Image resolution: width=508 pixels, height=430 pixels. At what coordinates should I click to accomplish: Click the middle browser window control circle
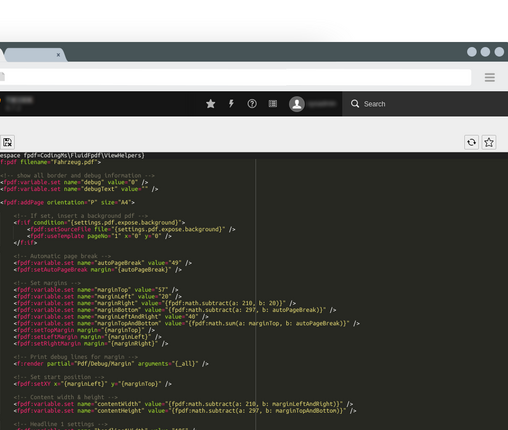[x=485, y=52]
